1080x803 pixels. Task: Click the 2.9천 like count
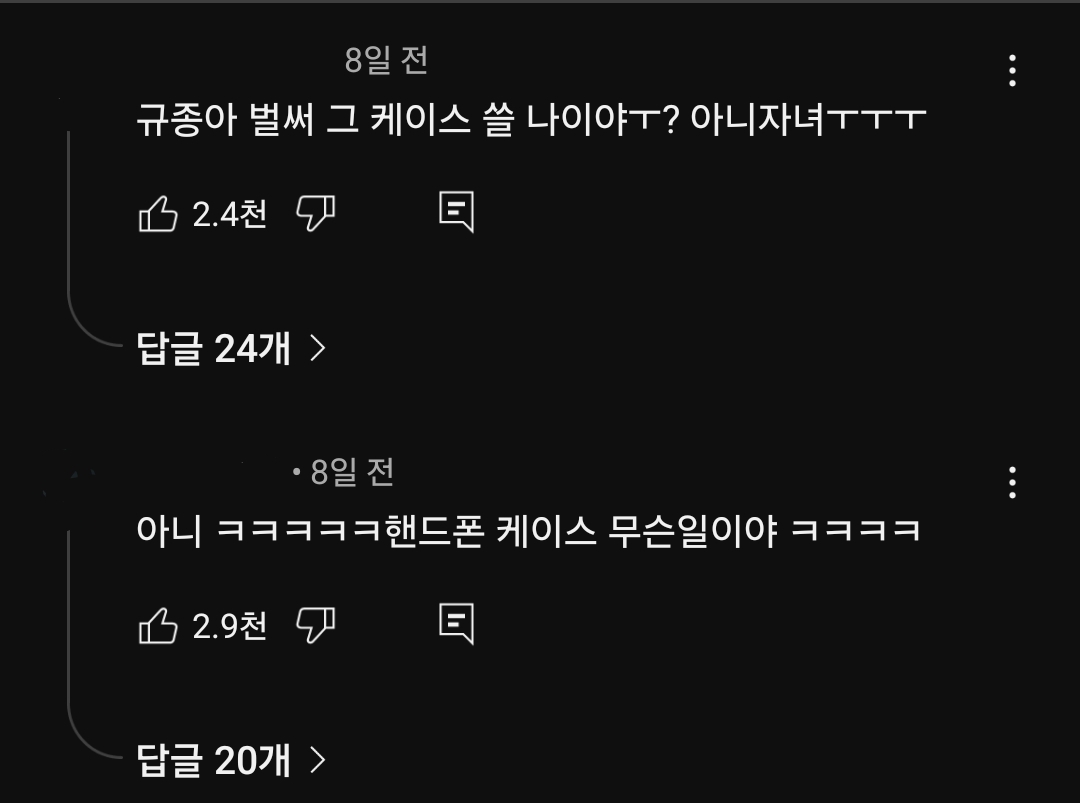[229, 626]
